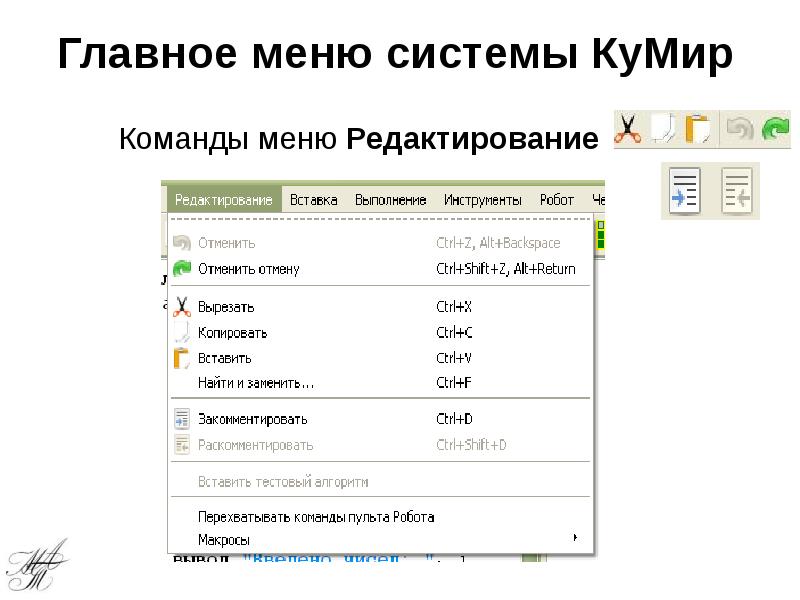Click the Copy pages icon in top toolbar
800x600 pixels.
663,128
